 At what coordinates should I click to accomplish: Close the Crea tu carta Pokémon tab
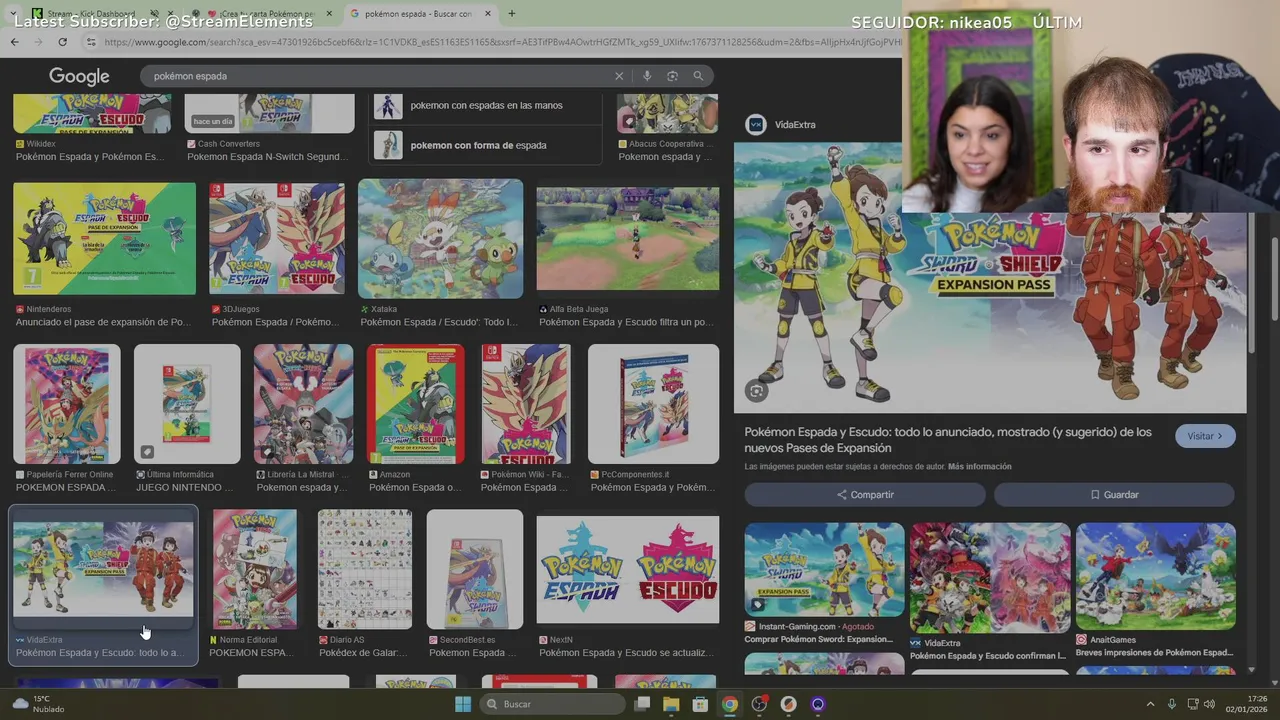(329, 14)
